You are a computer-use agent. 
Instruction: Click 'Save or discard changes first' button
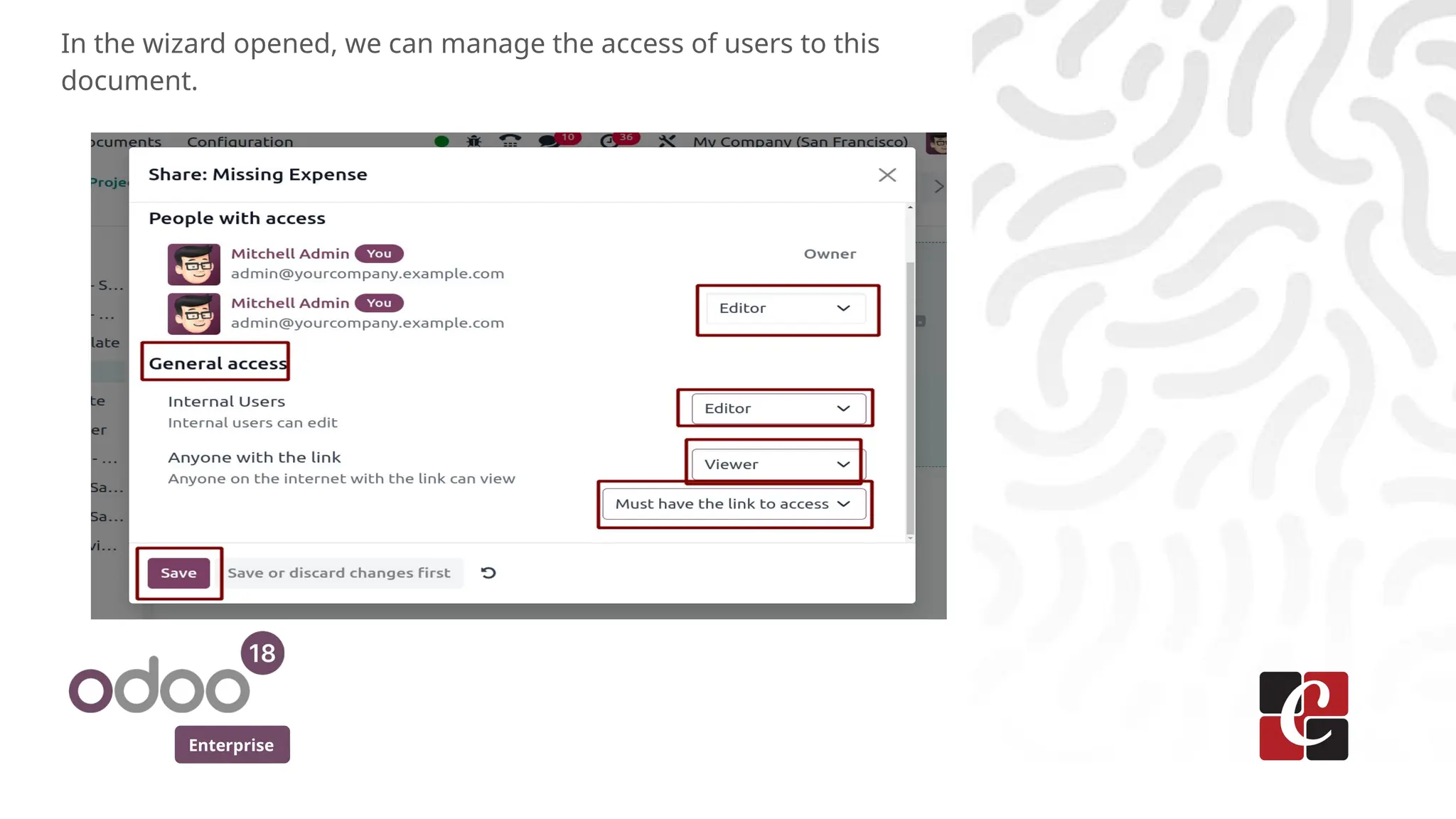click(339, 573)
